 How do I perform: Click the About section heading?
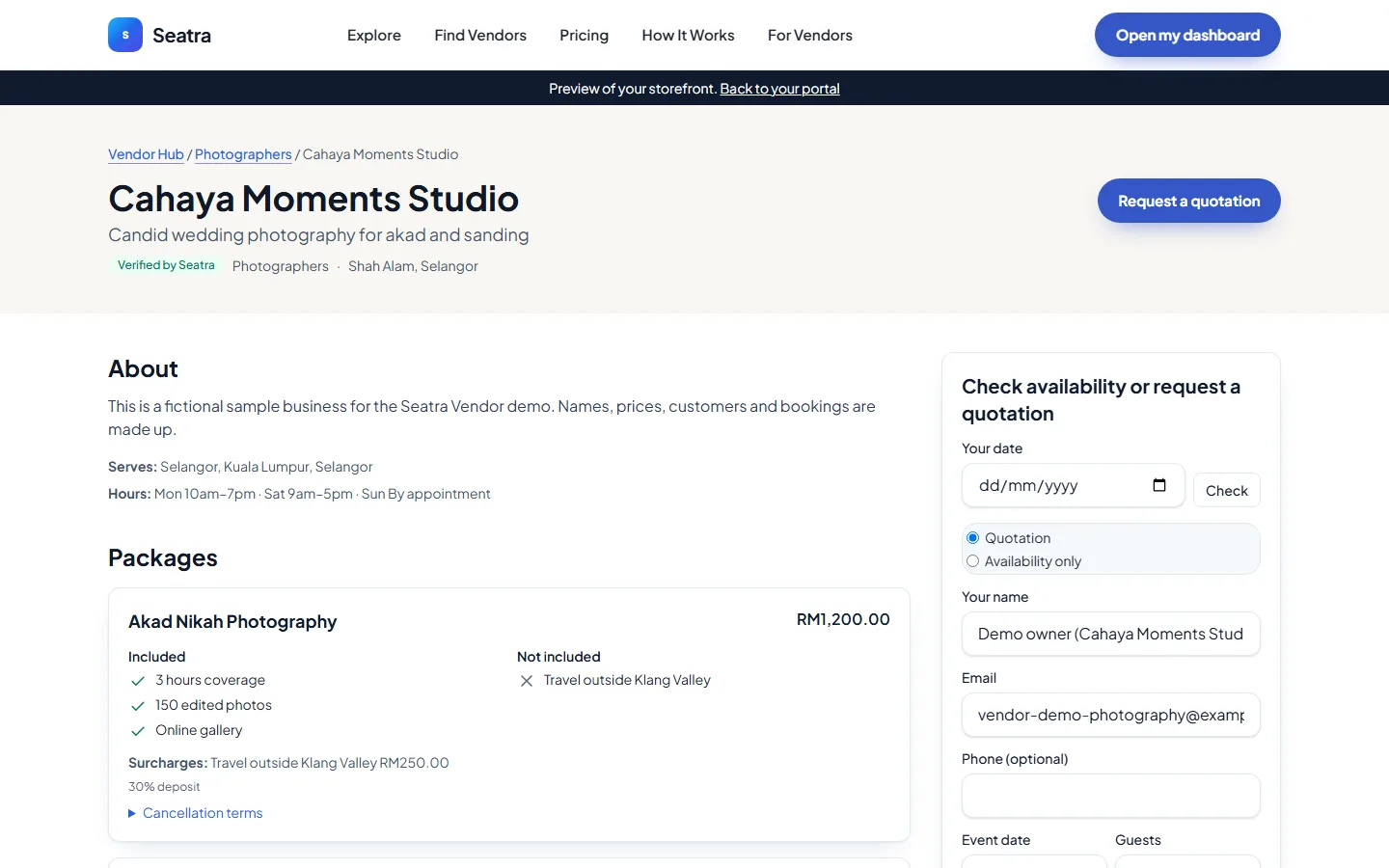pyautogui.click(x=143, y=368)
